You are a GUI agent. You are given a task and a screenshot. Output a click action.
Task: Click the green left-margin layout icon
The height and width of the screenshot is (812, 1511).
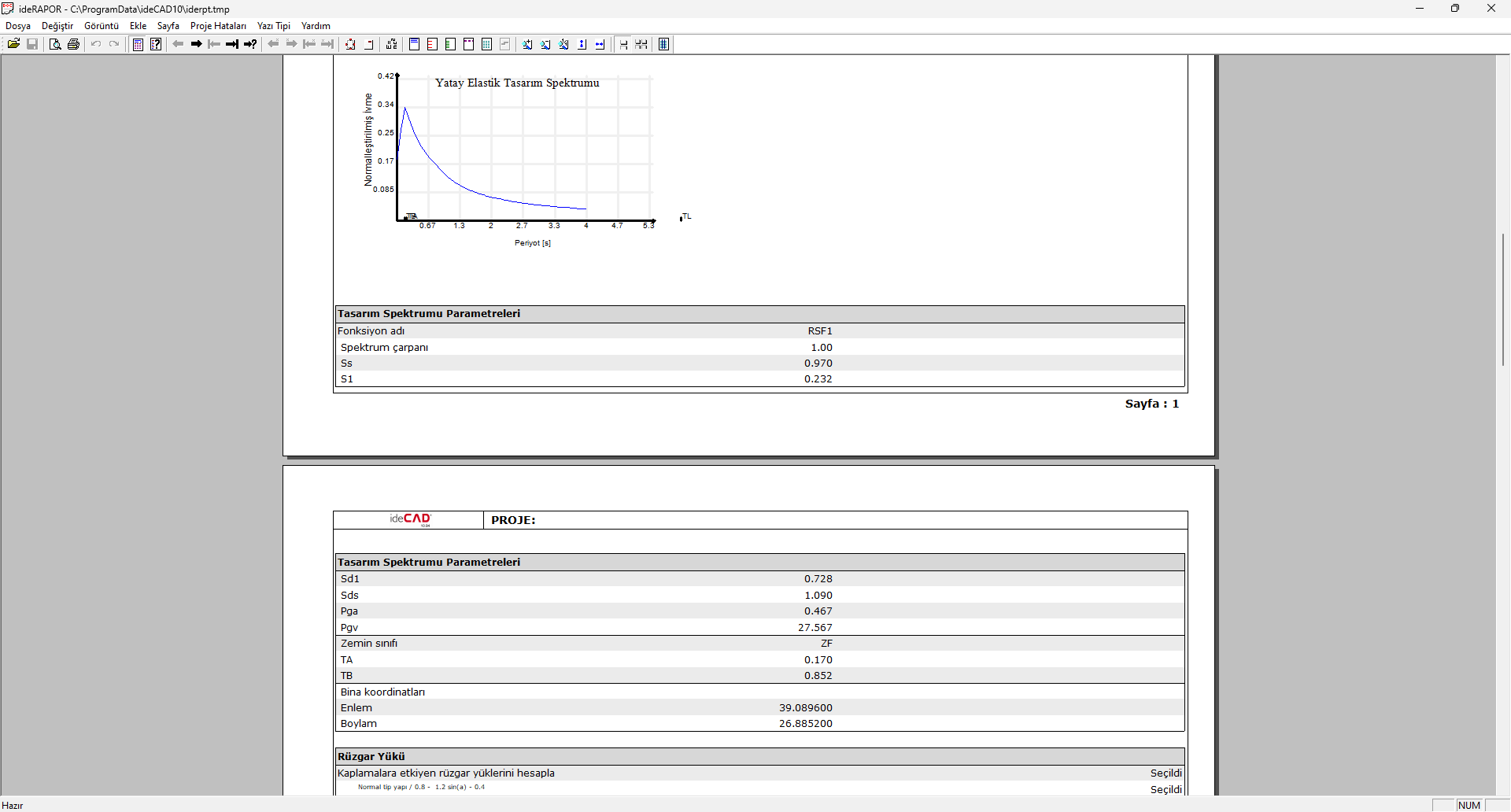pos(451,44)
